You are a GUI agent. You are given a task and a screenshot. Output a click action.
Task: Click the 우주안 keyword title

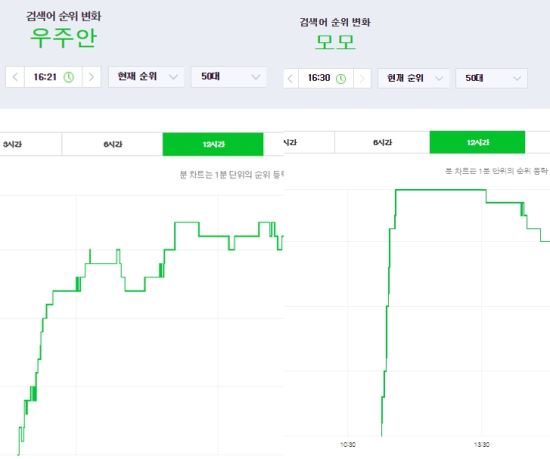pos(63,38)
